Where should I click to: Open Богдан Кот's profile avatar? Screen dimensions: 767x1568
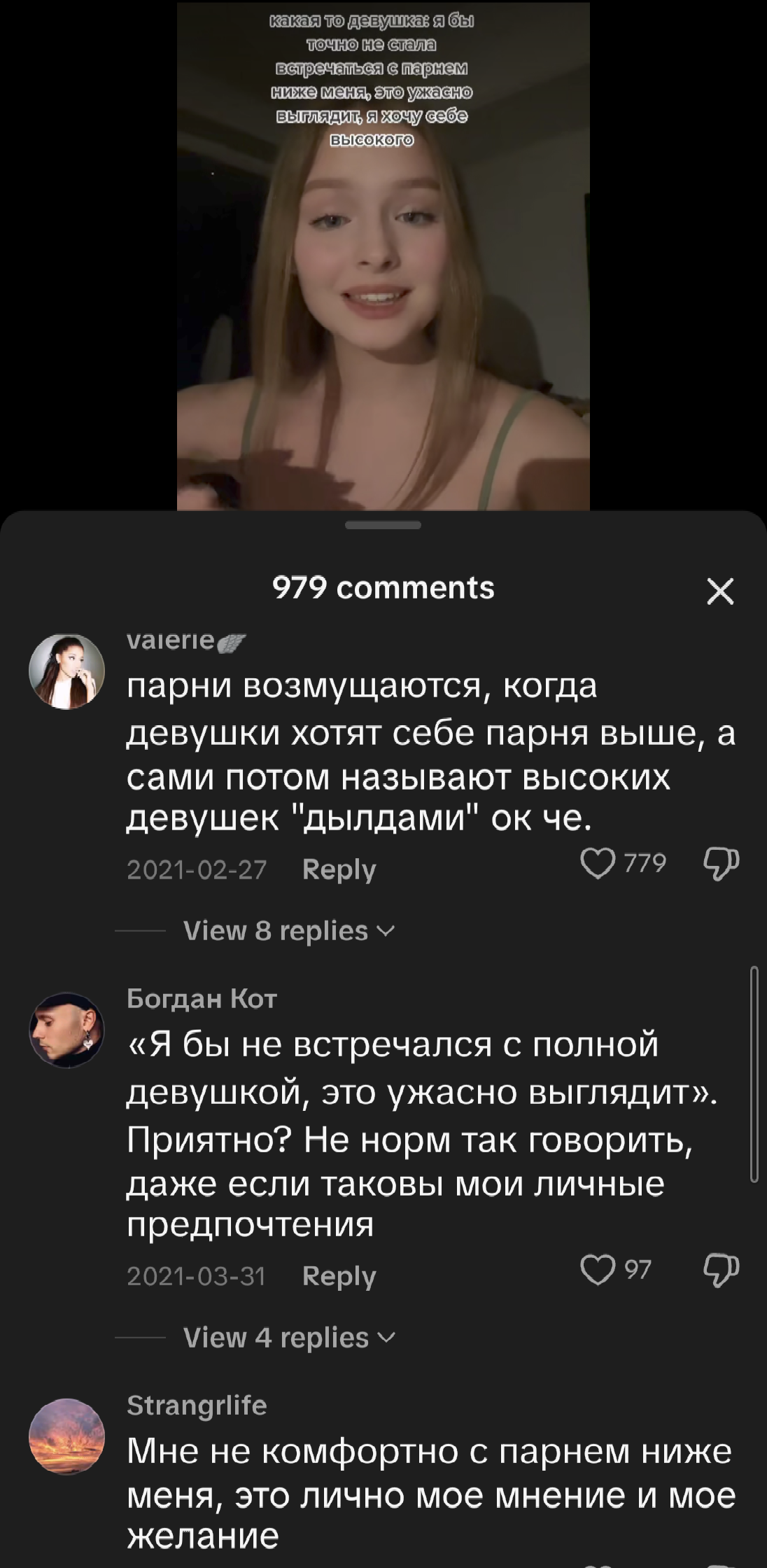click(x=66, y=1029)
